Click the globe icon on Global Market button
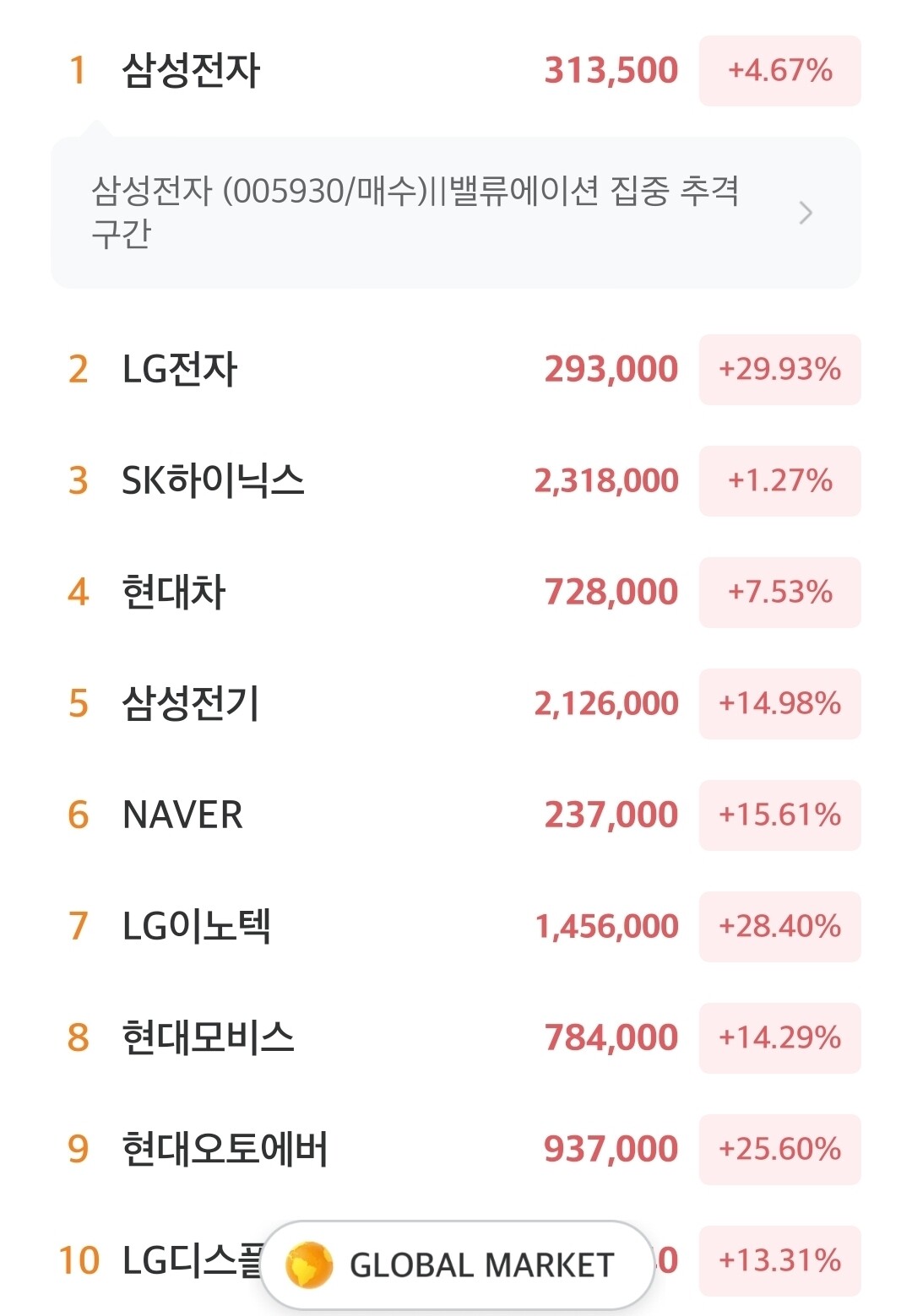 pyautogui.click(x=308, y=1265)
